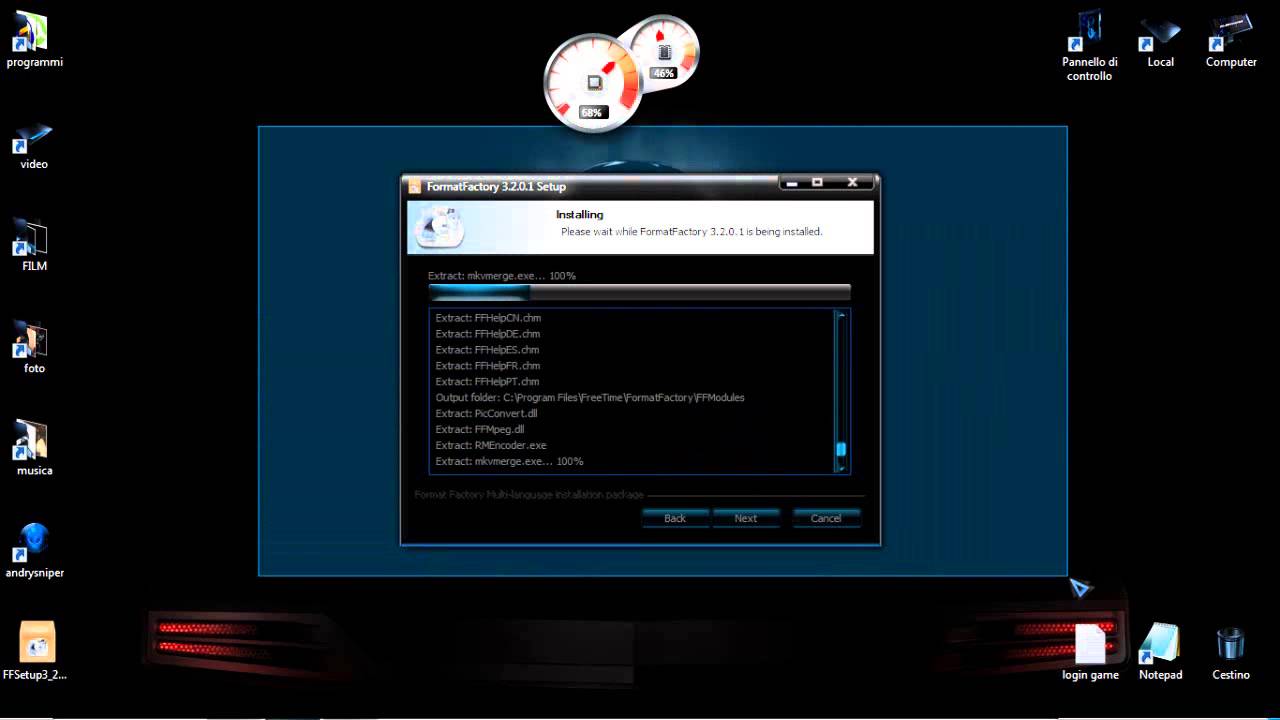Click status text above progress bar

(502, 276)
